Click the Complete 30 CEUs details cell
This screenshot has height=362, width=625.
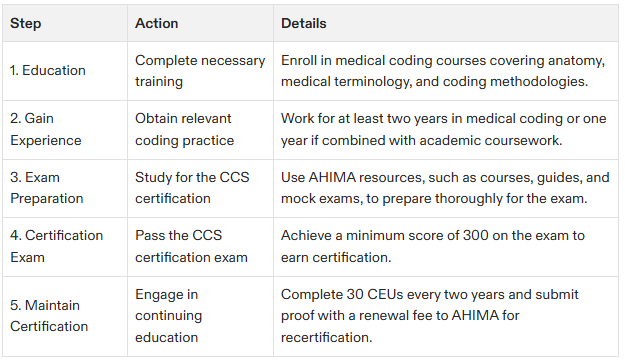pyautogui.click(x=446, y=316)
